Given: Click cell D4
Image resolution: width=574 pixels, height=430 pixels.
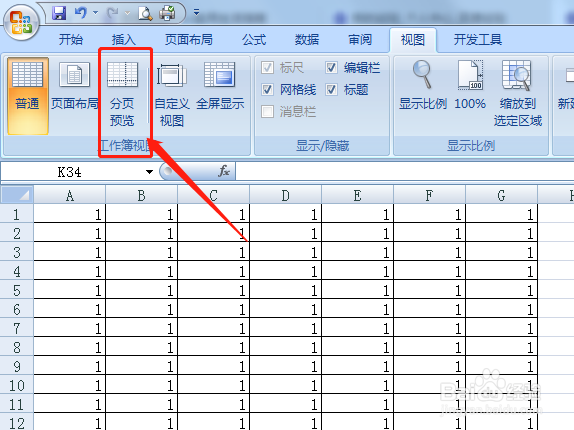Looking at the screenshot, I should click(x=286, y=271).
